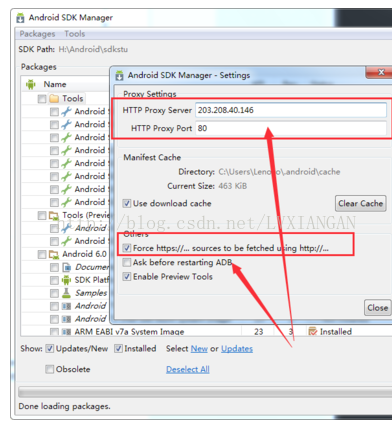
Task: Toggle the Updates/New show filter
Action: point(50,349)
